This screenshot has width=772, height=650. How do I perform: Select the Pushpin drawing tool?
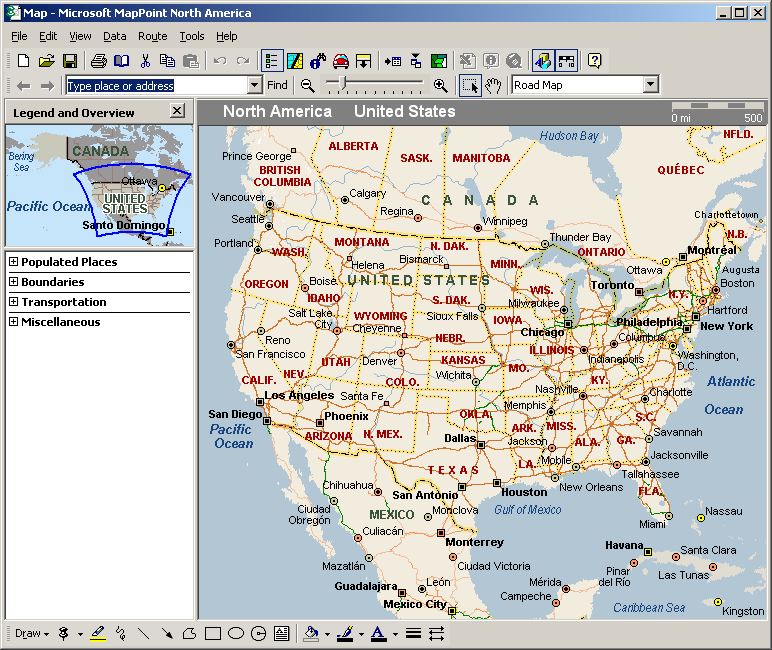pos(64,633)
